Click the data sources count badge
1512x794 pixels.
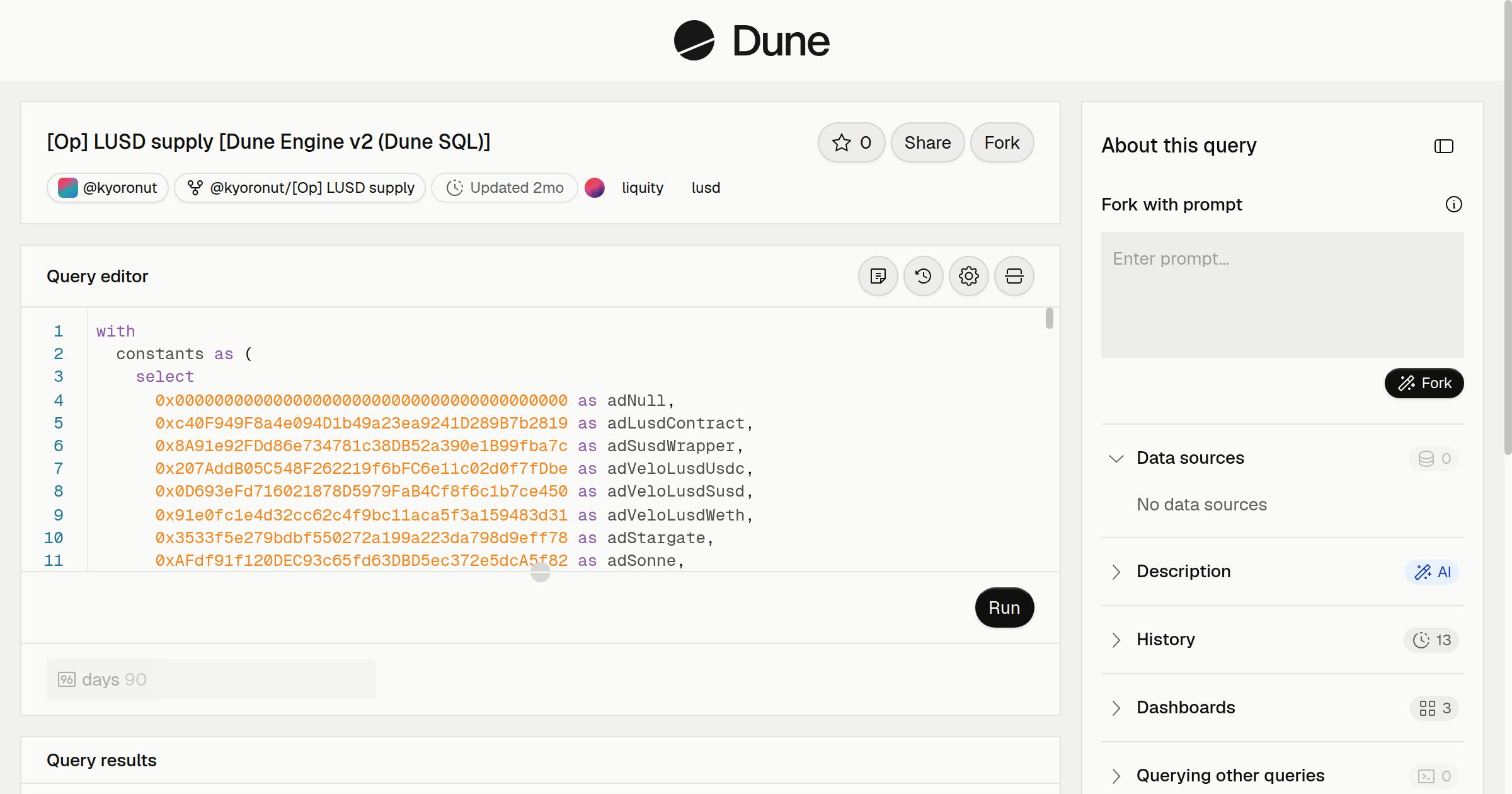tap(1434, 458)
